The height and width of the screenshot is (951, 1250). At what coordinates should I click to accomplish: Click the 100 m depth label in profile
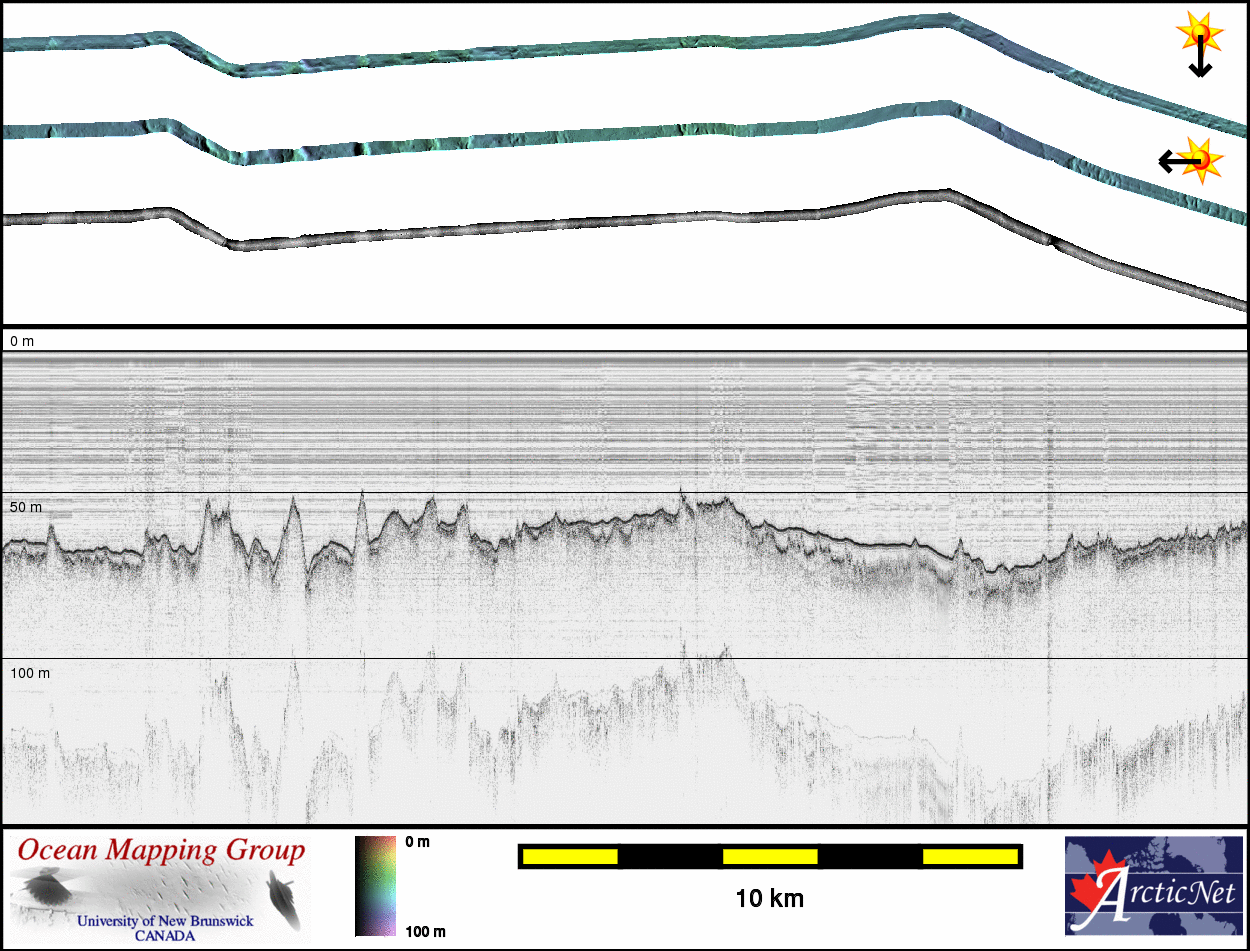(30, 673)
